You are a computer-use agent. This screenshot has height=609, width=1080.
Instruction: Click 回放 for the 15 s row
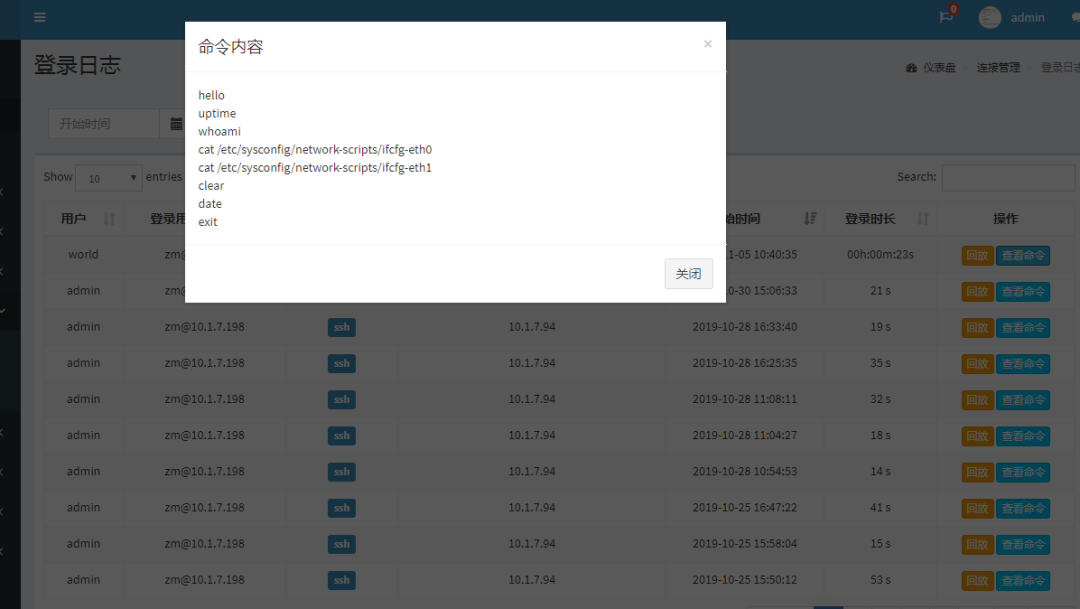pos(977,545)
